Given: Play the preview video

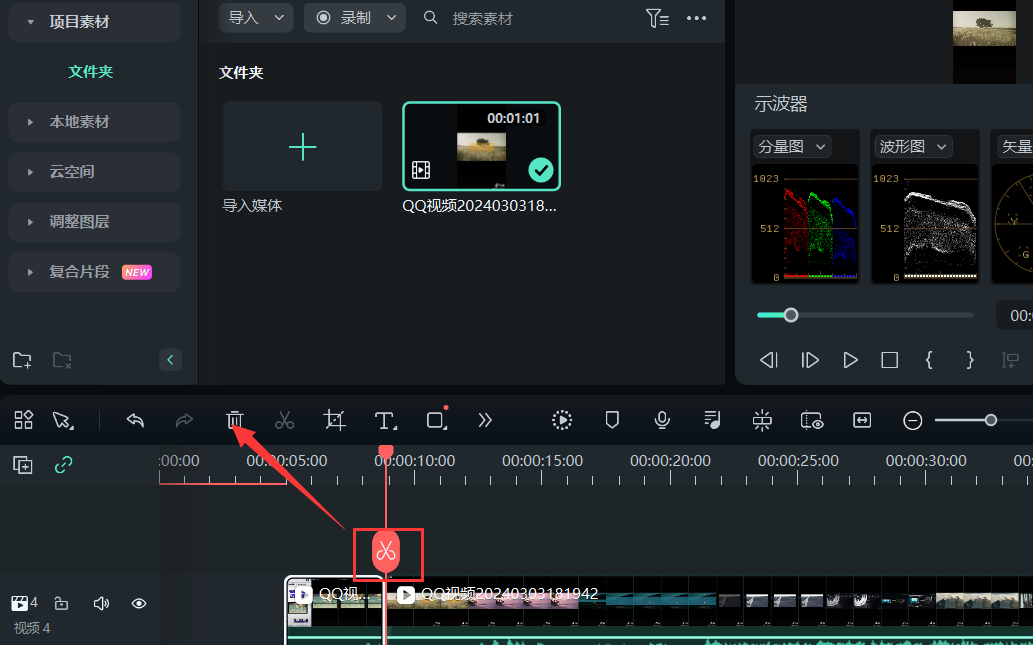Looking at the screenshot, I should point(851,360).
